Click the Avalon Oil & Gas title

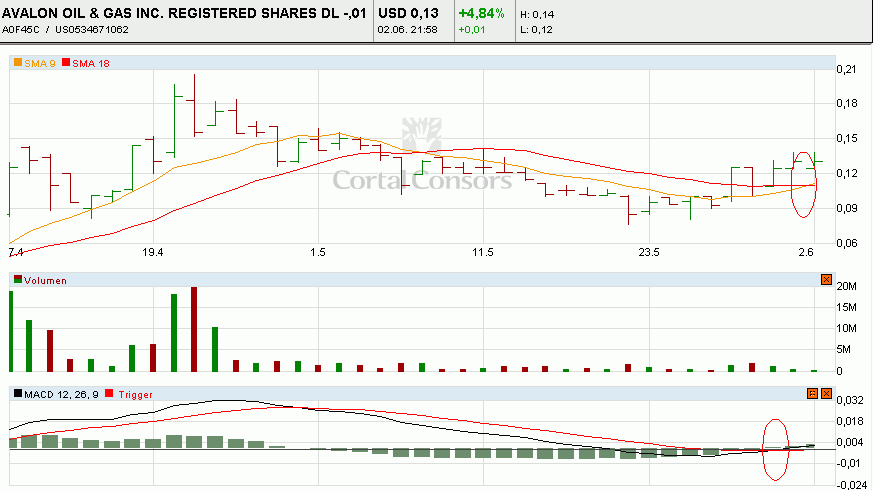[186, 14]
